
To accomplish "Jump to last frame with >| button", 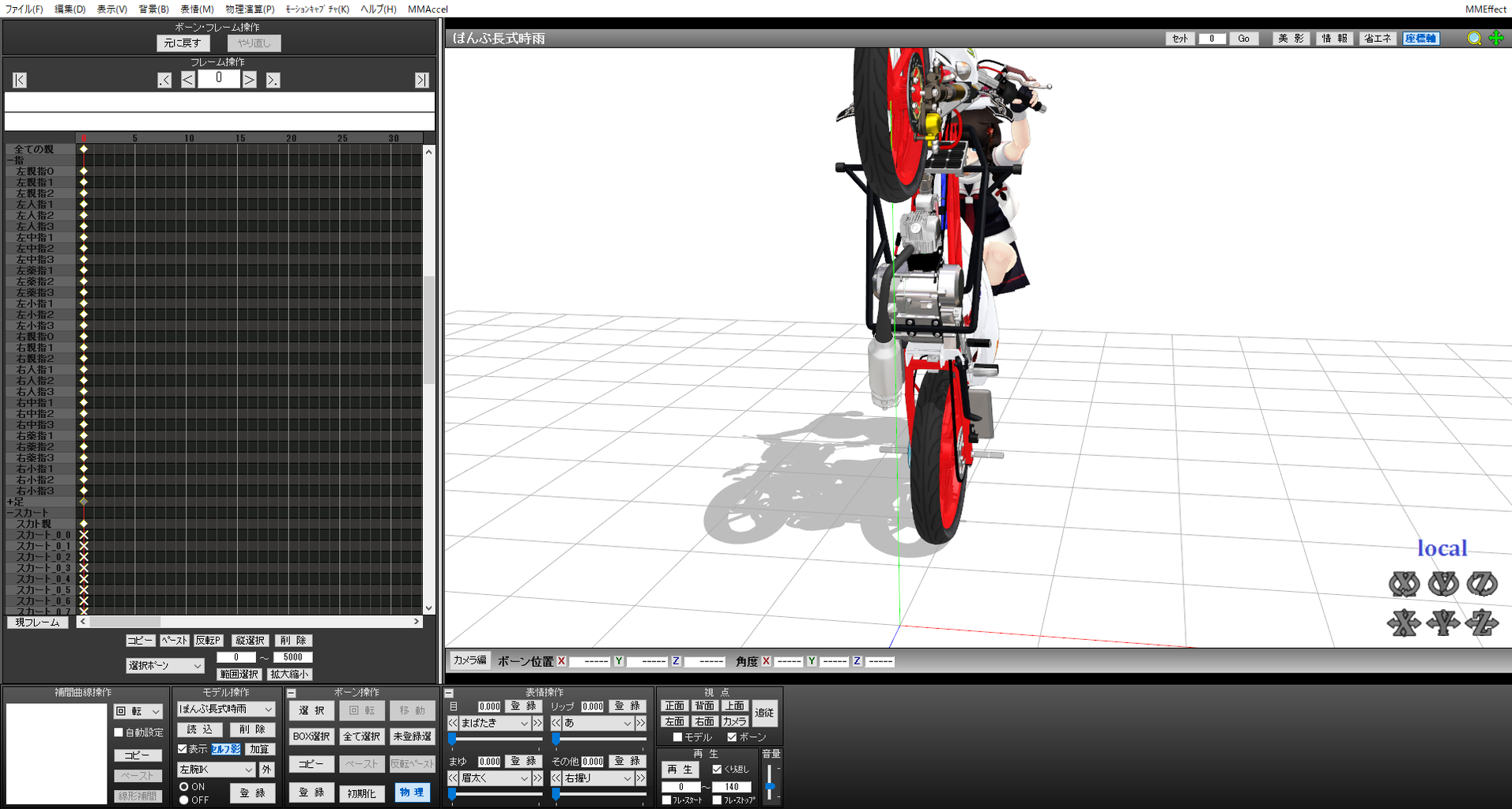I will pos(421,80).
